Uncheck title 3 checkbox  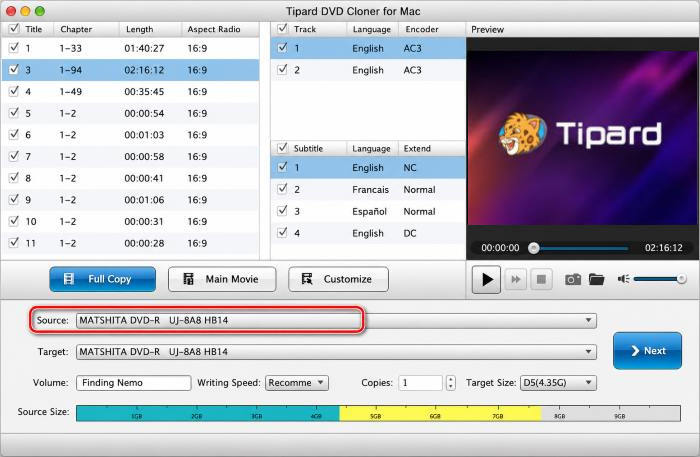click(14, 69)
